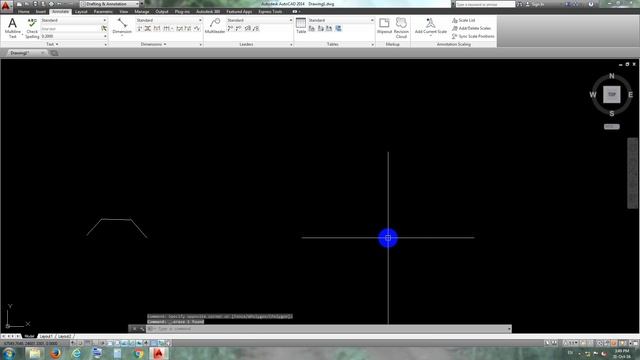Click N on the ViewCube compass
Image resolution: width=640 pixels, height=360 pixels.
[x=611, y=76]
